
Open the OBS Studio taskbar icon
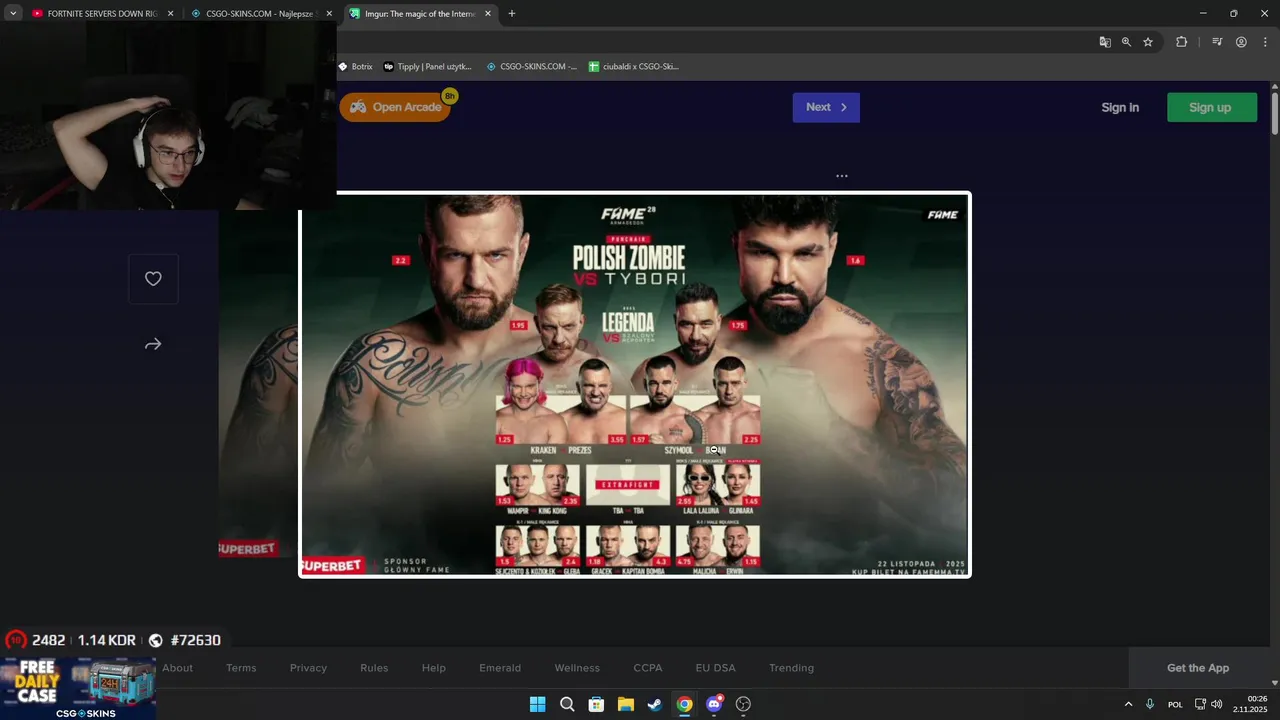coord(743,704)
